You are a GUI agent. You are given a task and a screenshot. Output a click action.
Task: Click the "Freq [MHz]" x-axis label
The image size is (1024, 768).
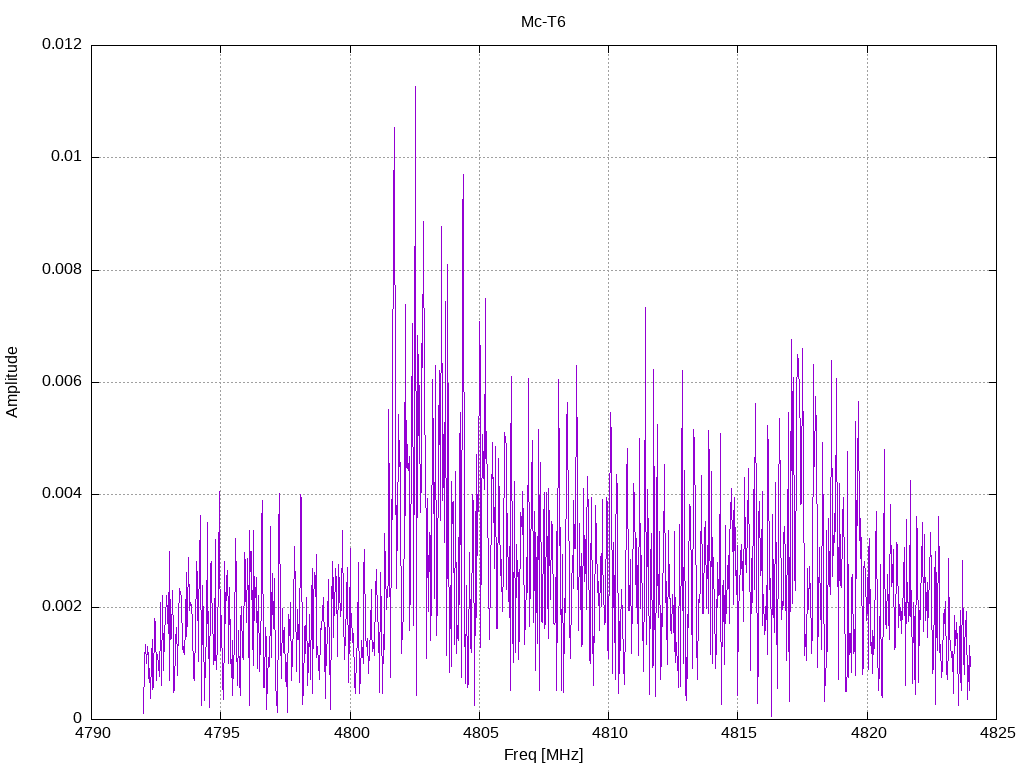[x=543, y=755]
